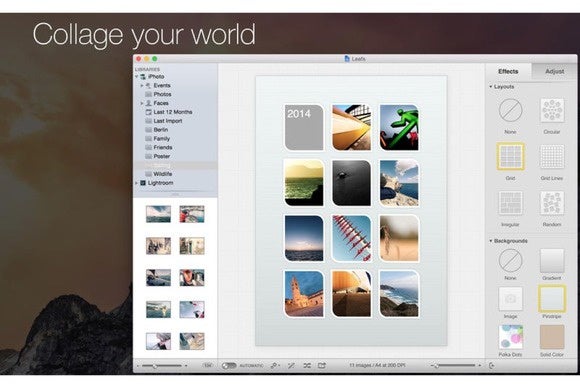
Task: Select the yellow sunset sea photo in collage
Action: [304, 183]
